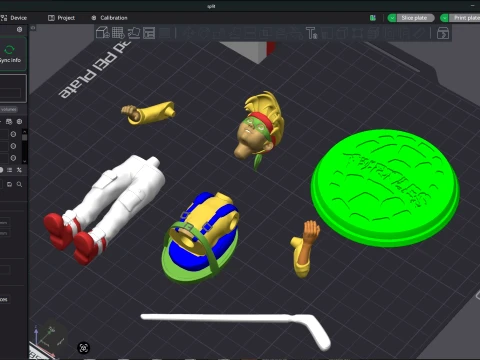Open the flushing volumes button

tap(9, 109)
